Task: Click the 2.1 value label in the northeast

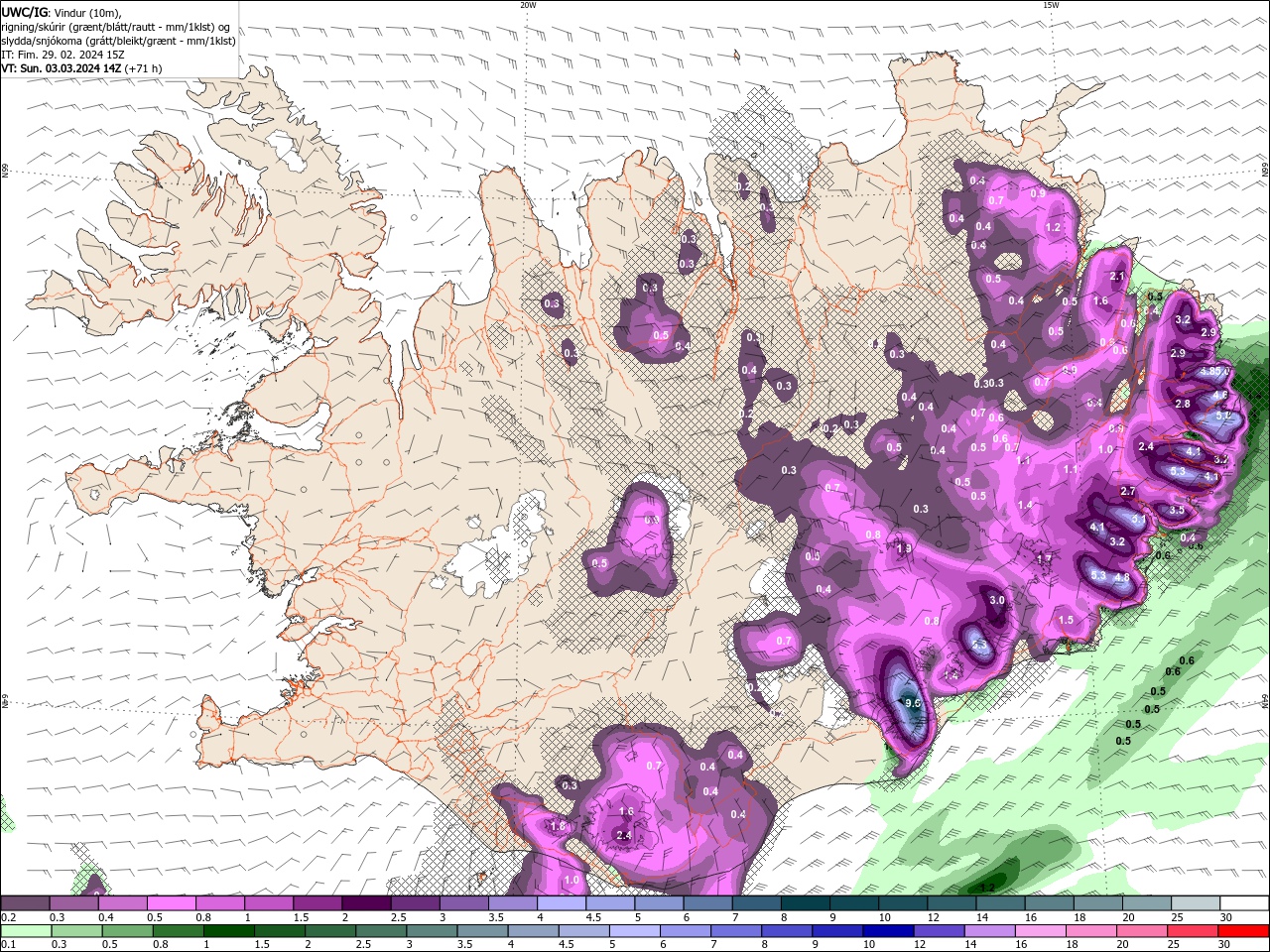Action: 1117,277
